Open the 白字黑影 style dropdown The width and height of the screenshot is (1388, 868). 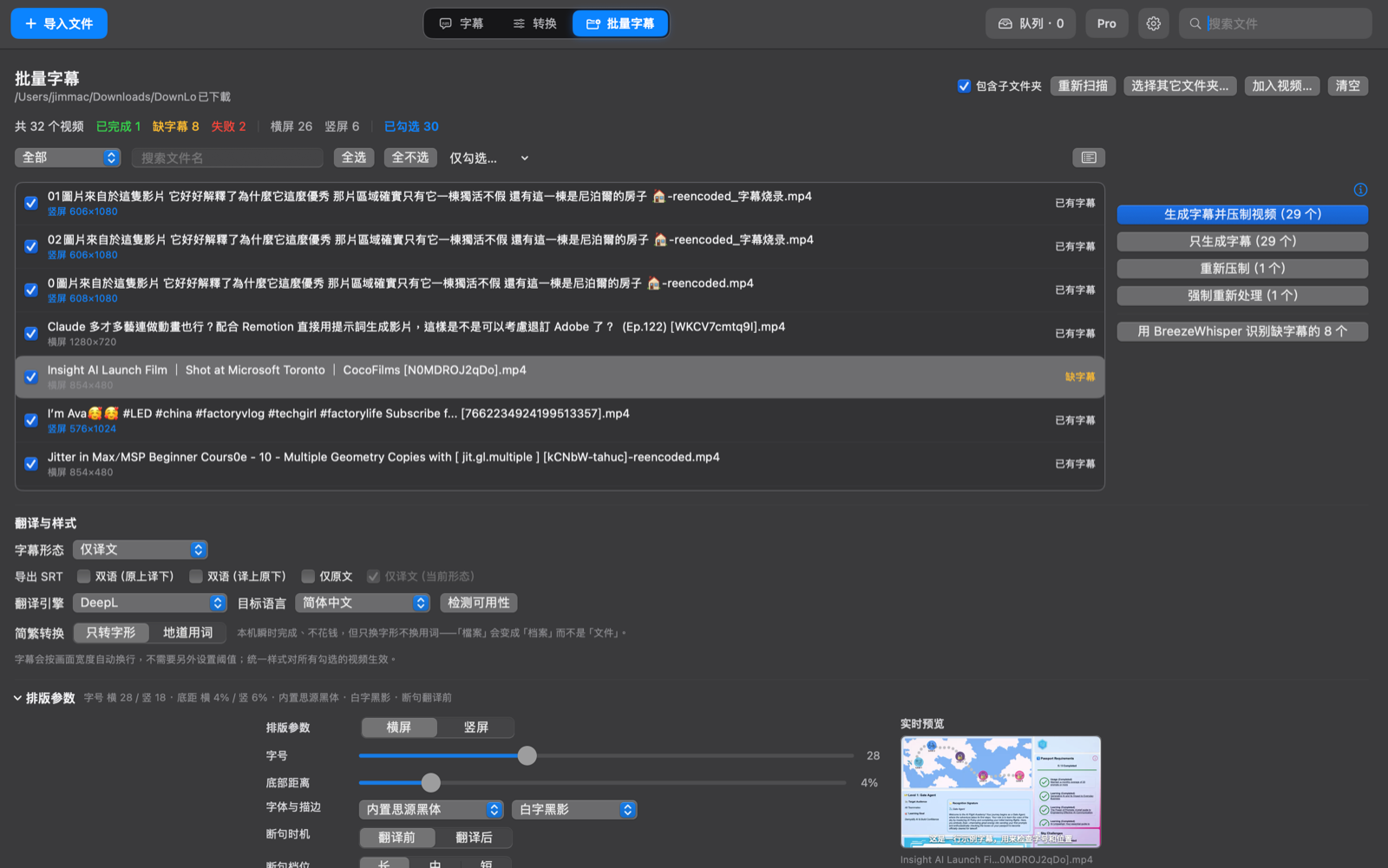(x=574, y=809)
